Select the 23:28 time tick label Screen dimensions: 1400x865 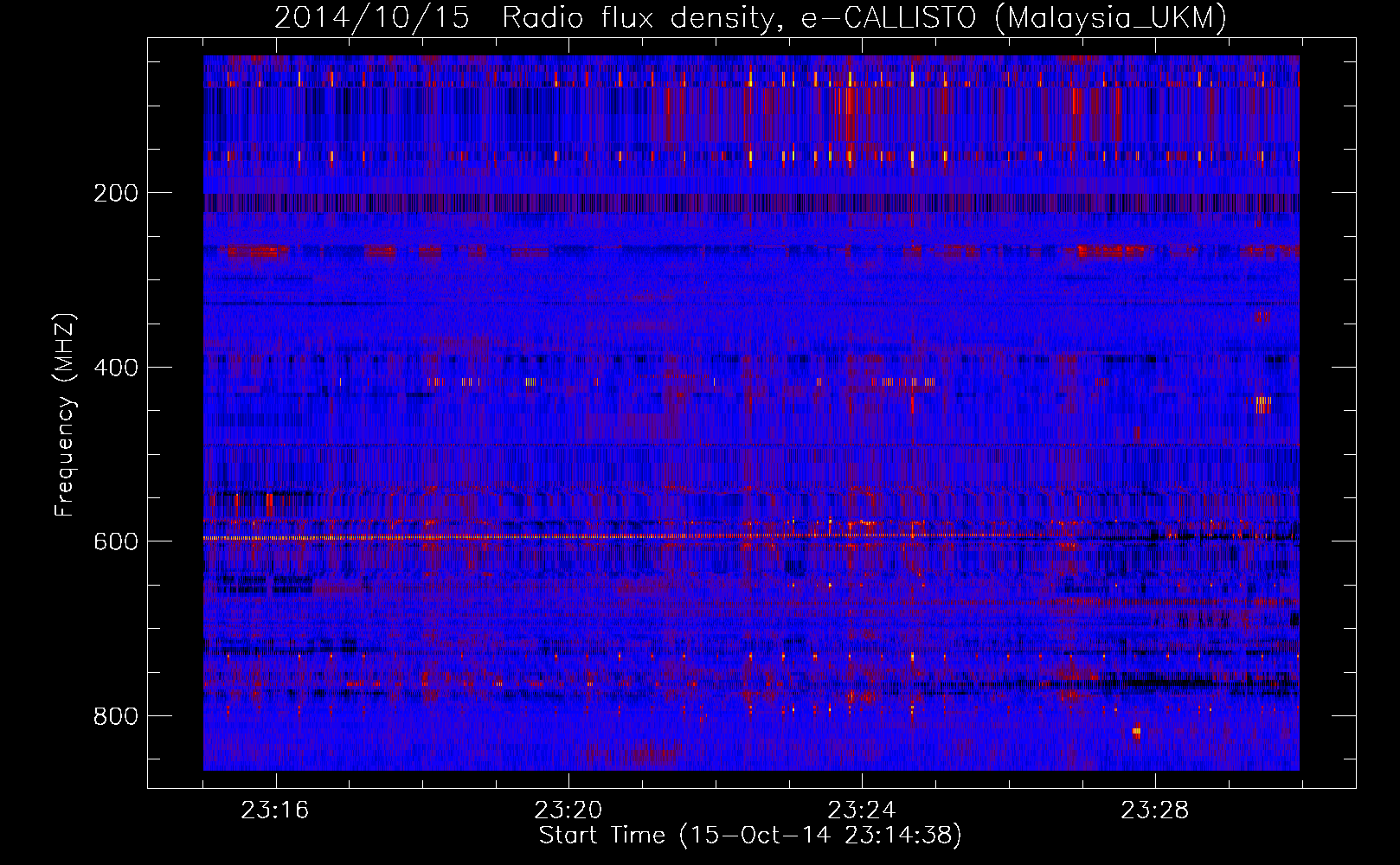click(1155, 811)
